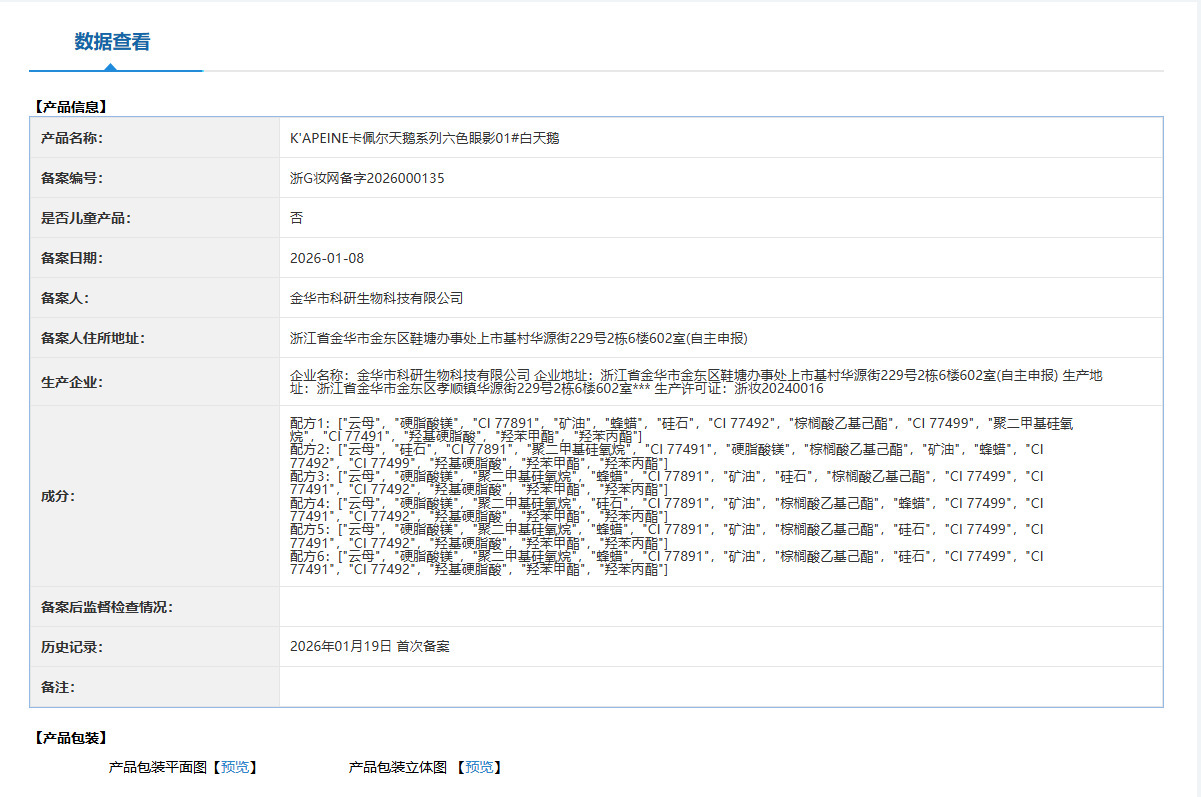This screenshot has height=797, width=1201.
Task: Click the 备案人 row label
Action: pyautogui.click(x=65, y=298)
